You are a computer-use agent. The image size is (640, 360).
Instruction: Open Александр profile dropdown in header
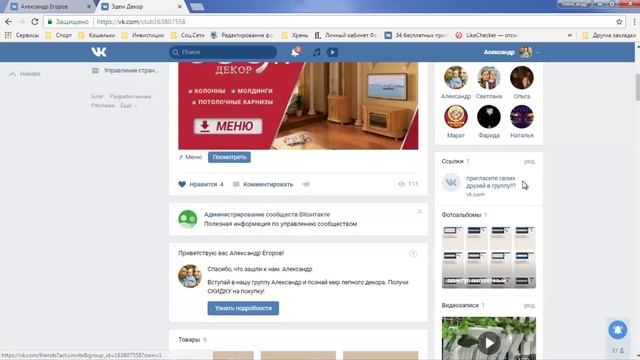511,52
